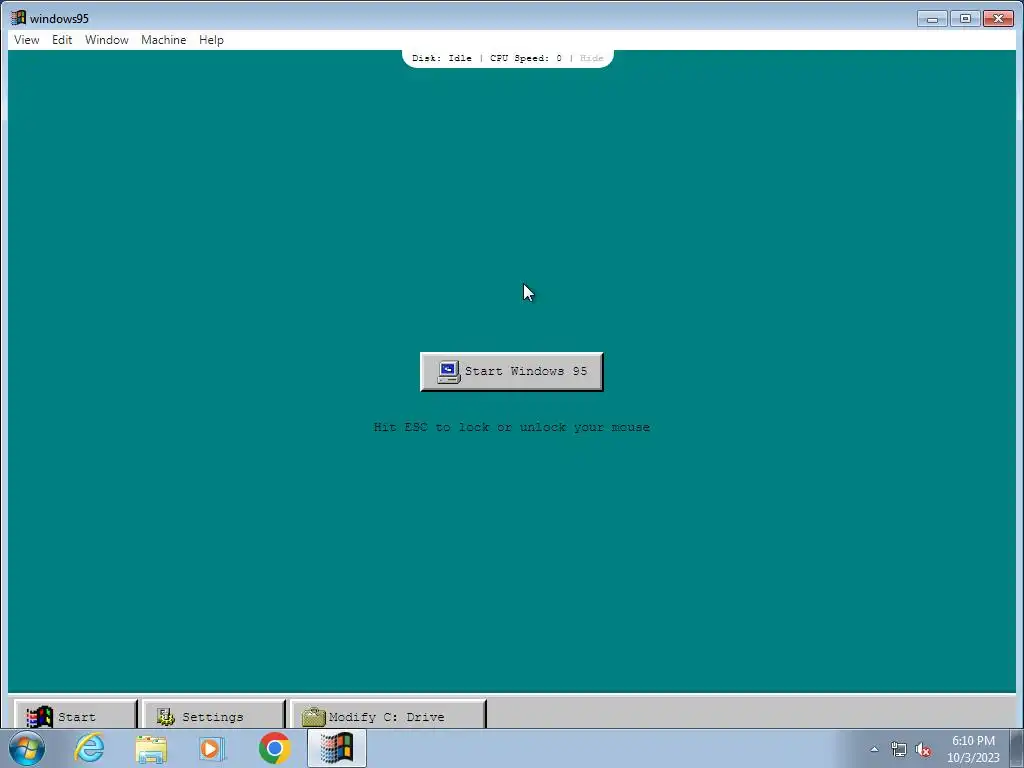Click the muted volume tray icon
The image size is (1024, 768).
[x=923, y=750]
